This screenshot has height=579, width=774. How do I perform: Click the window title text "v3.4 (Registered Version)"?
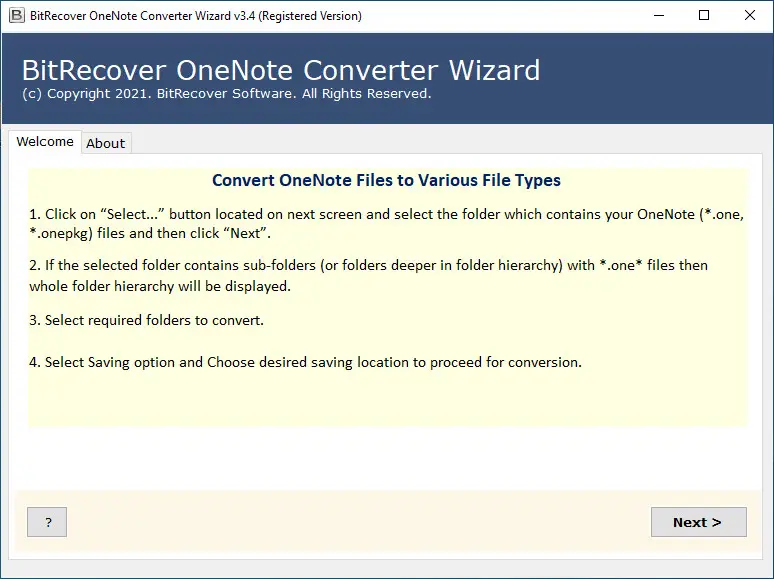298,16
